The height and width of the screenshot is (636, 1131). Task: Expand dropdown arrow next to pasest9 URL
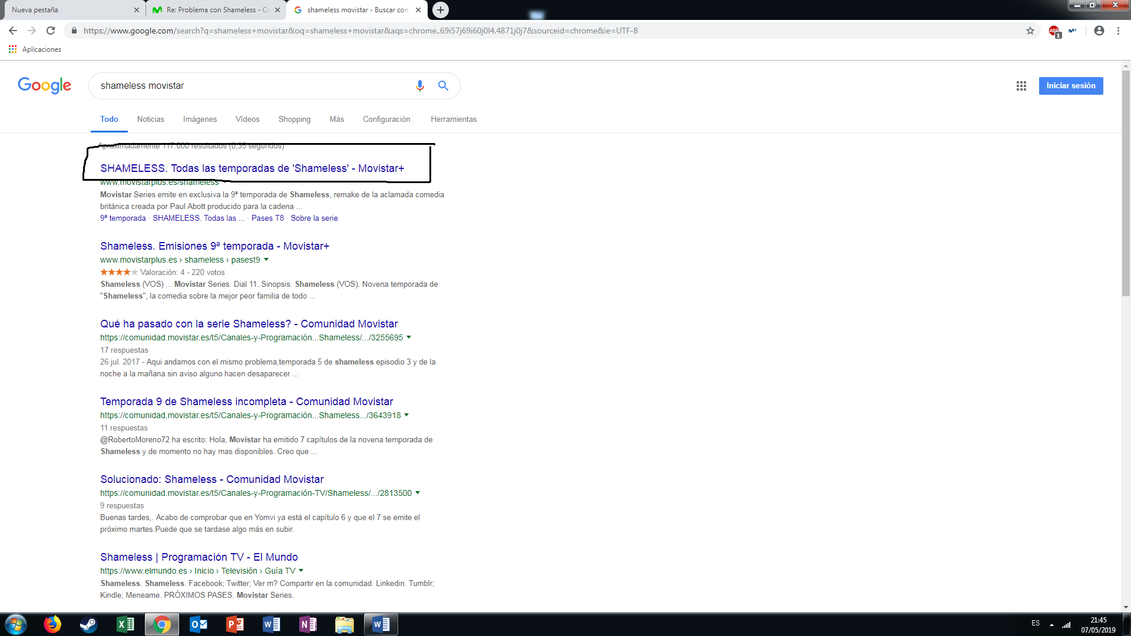(x=266, y=260)
